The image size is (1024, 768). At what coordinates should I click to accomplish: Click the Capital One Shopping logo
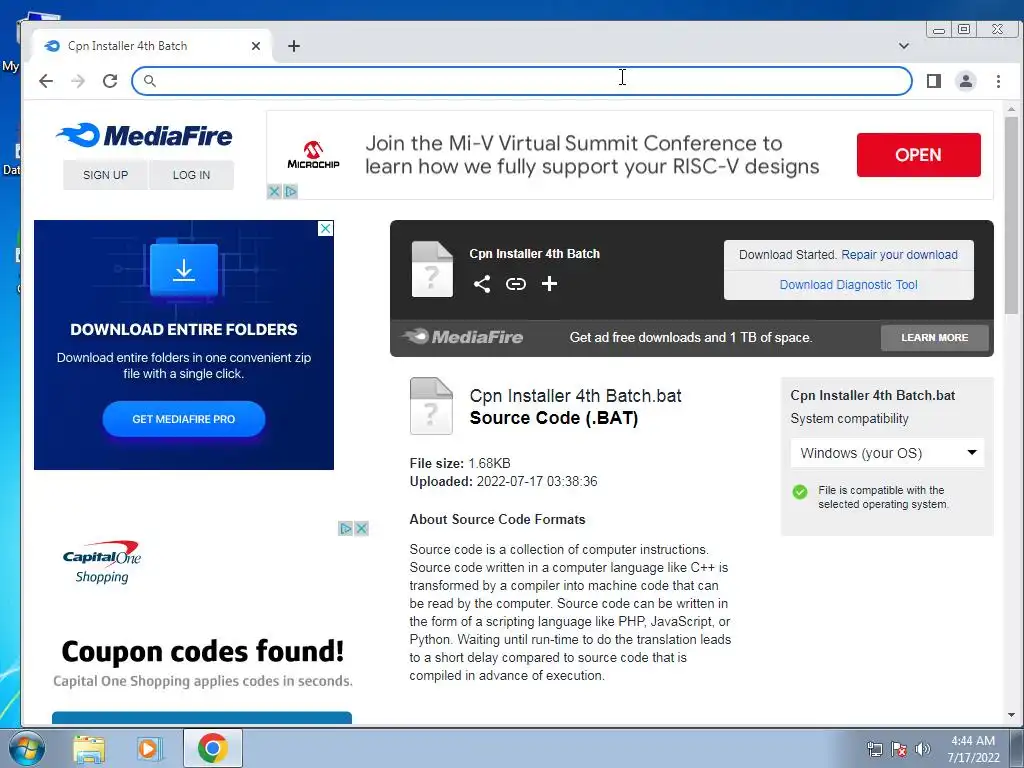coord(102,562)
